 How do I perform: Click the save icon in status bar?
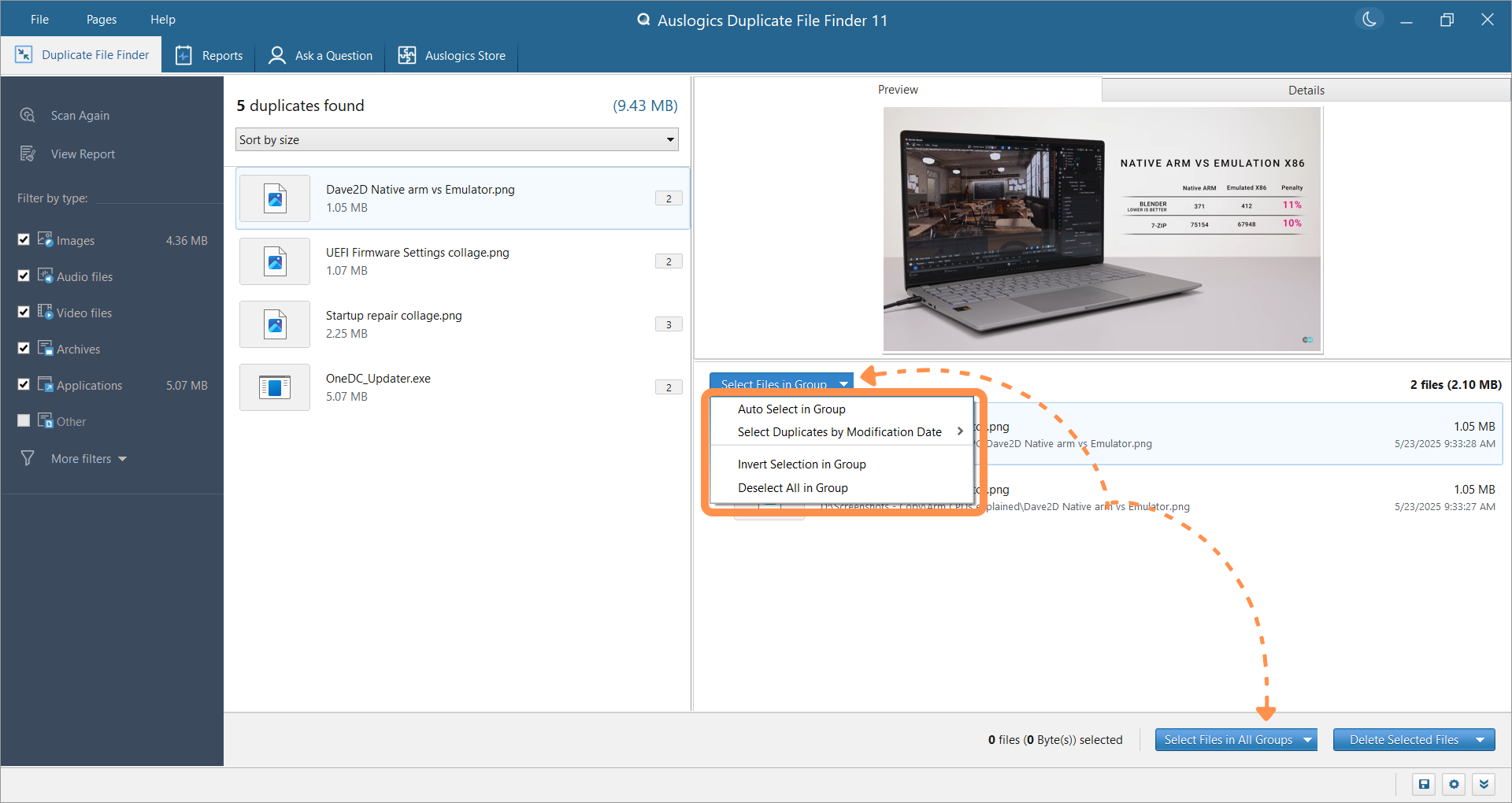coord(1424,784)
